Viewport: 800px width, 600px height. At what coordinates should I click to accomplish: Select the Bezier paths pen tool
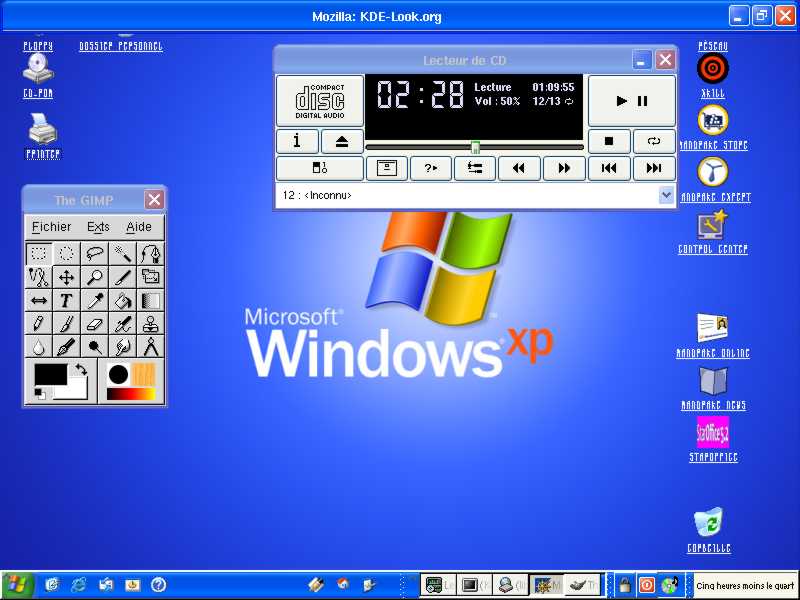click(x=151, y=254)
